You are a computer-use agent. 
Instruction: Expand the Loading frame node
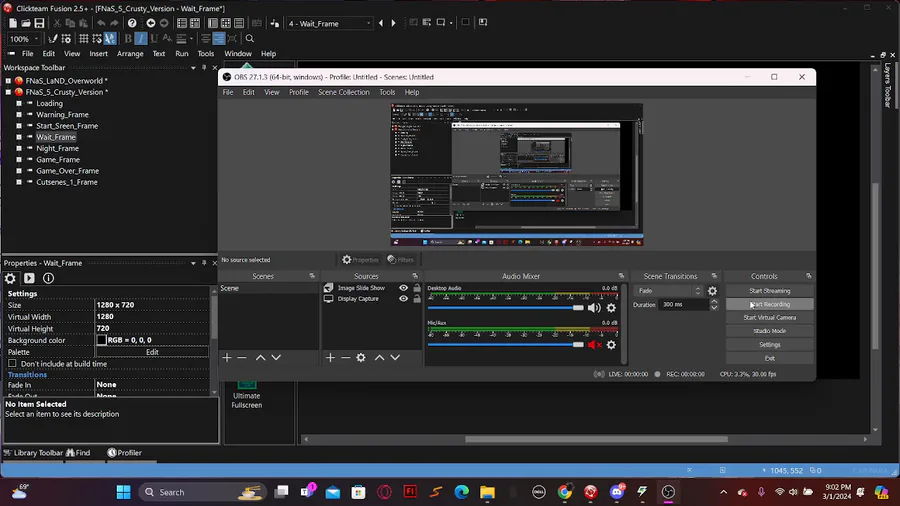pyautogui.click(x=19, y=103)
